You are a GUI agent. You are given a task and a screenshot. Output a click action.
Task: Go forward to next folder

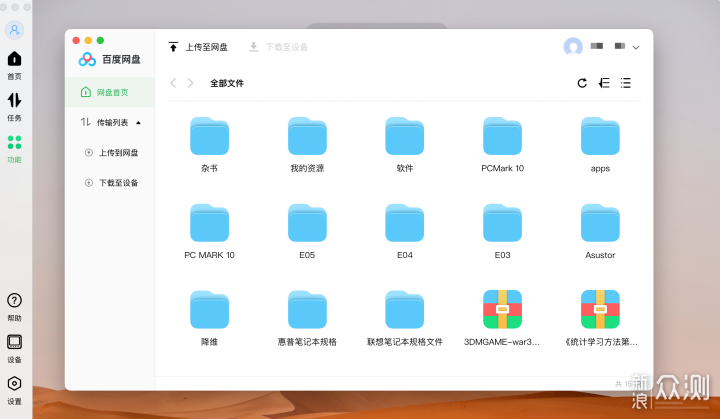point(190,83)
